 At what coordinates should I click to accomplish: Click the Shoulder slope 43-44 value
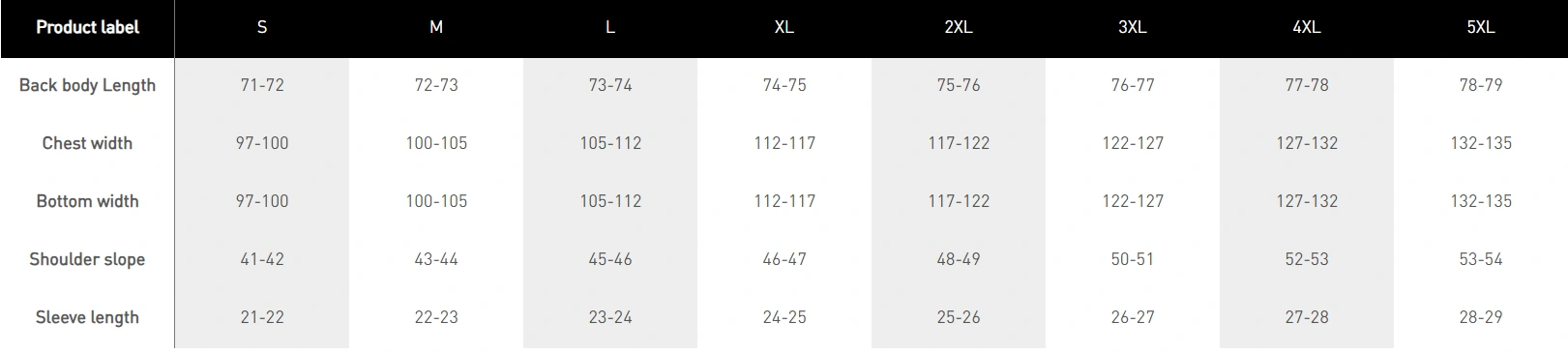(x=436, y=259)
